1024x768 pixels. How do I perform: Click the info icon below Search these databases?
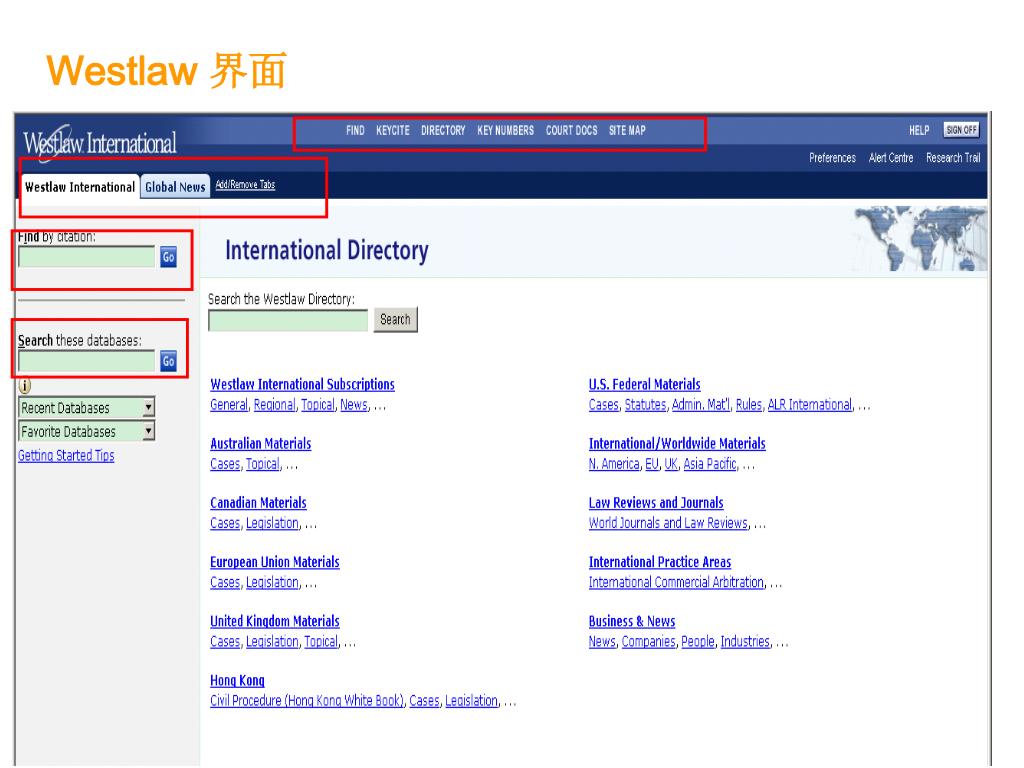click(25, 385)
